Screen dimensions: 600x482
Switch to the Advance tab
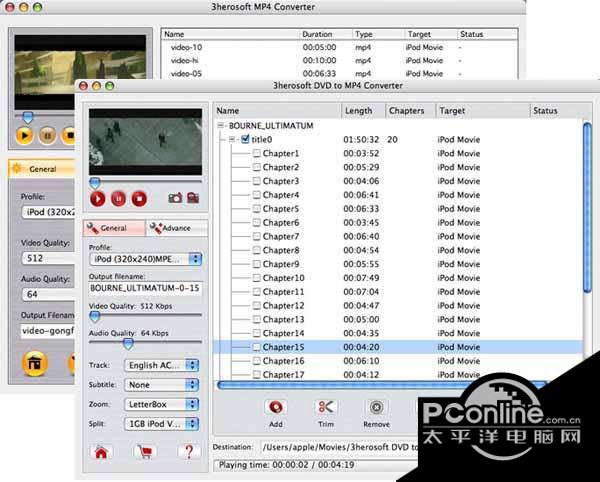[x=177, y=228]
